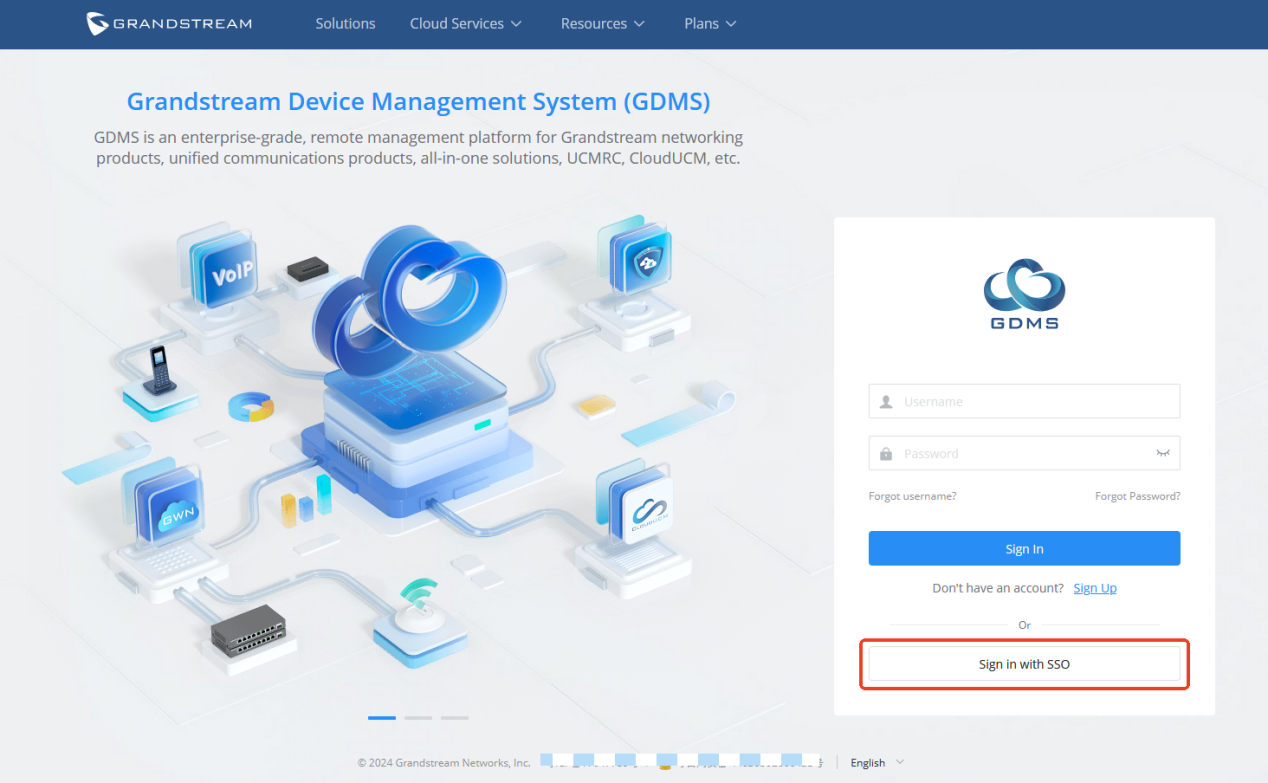Click the GDMS cloud logo

tap(1024, 293)
